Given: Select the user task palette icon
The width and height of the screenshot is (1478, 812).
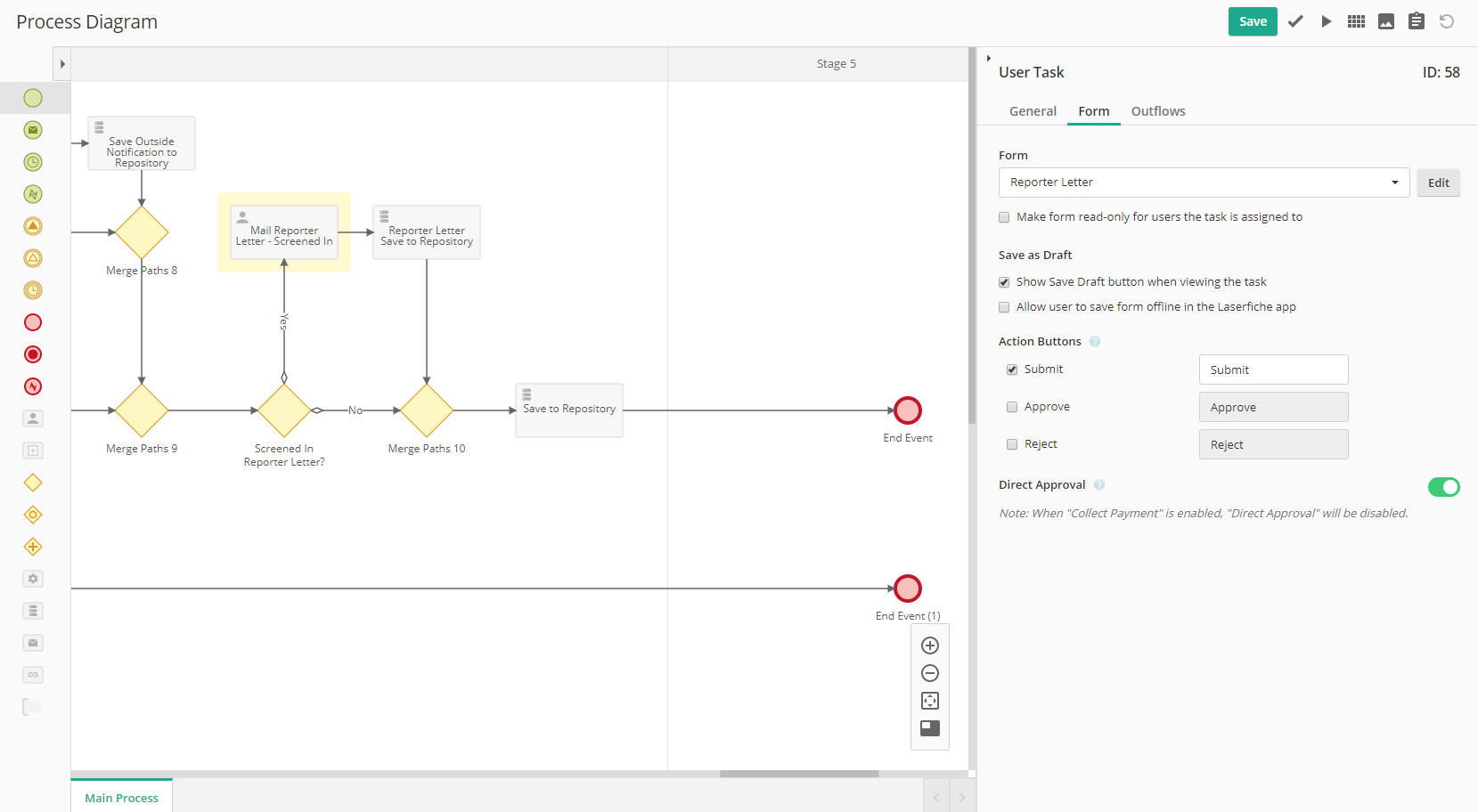Looking at the screenshot, I should coord(33,418).
